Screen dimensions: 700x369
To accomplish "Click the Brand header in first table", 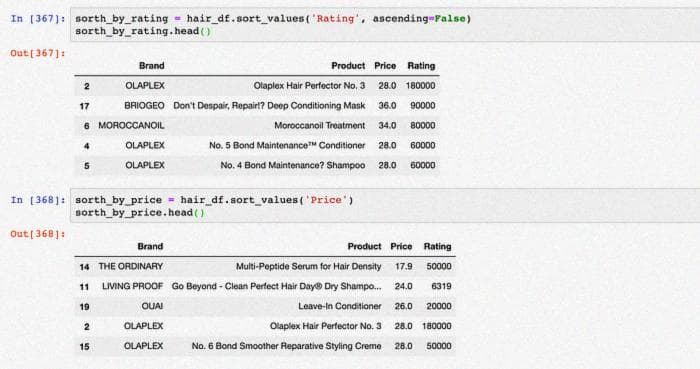I will pyautogui.click(x=152, y=66).
